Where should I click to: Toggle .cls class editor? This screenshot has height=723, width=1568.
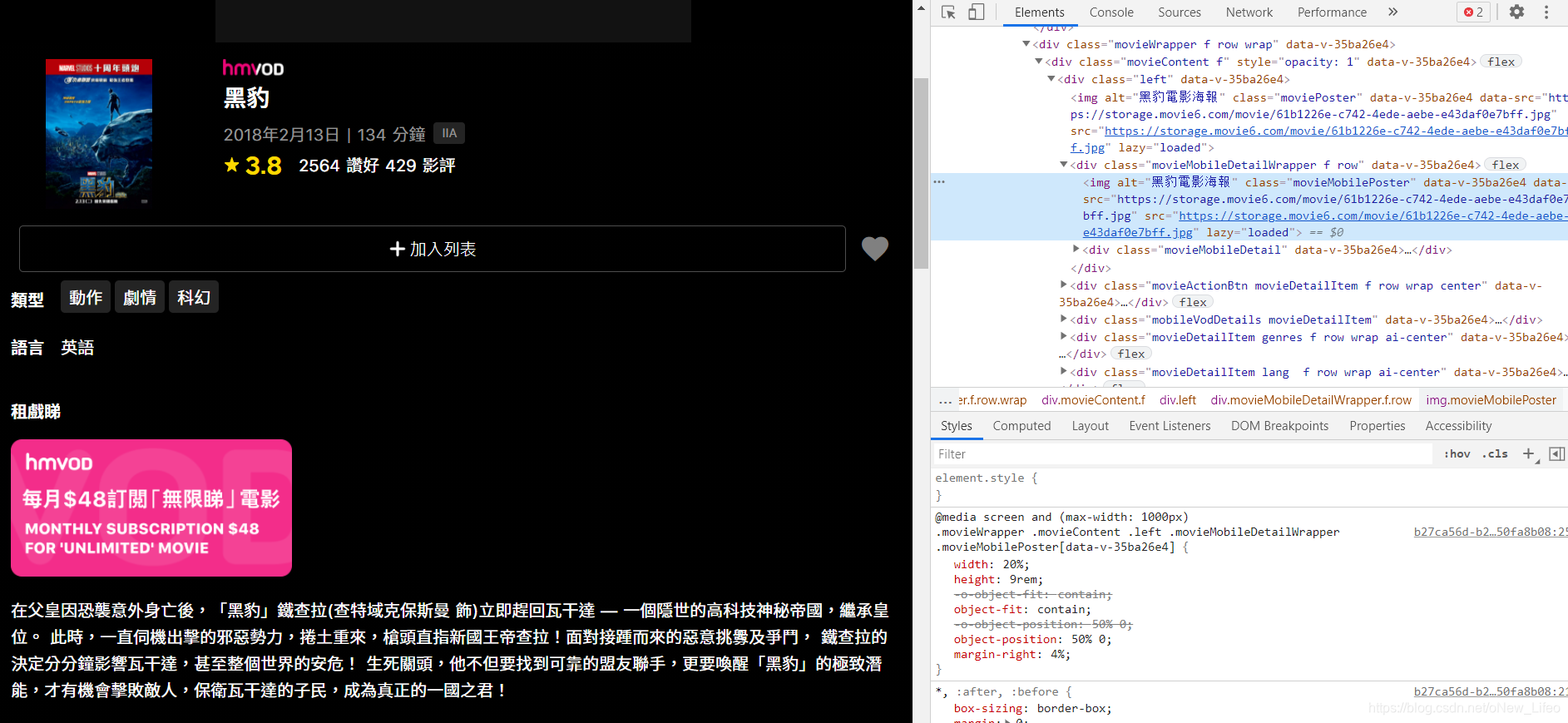click(x=1495, y=453)
